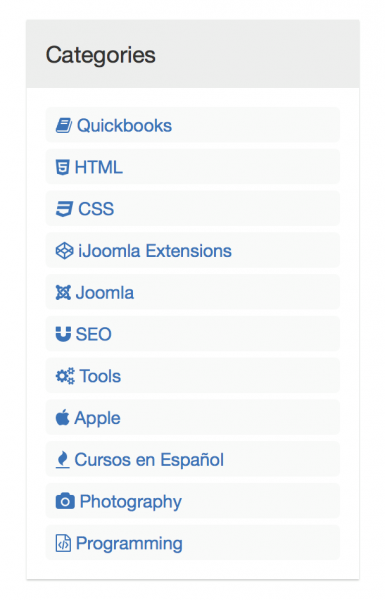Click the Codepen cube icon beside iJoomla Extensions
The height and width of the screenshot is (600, 385).
(x=64, y=251)
